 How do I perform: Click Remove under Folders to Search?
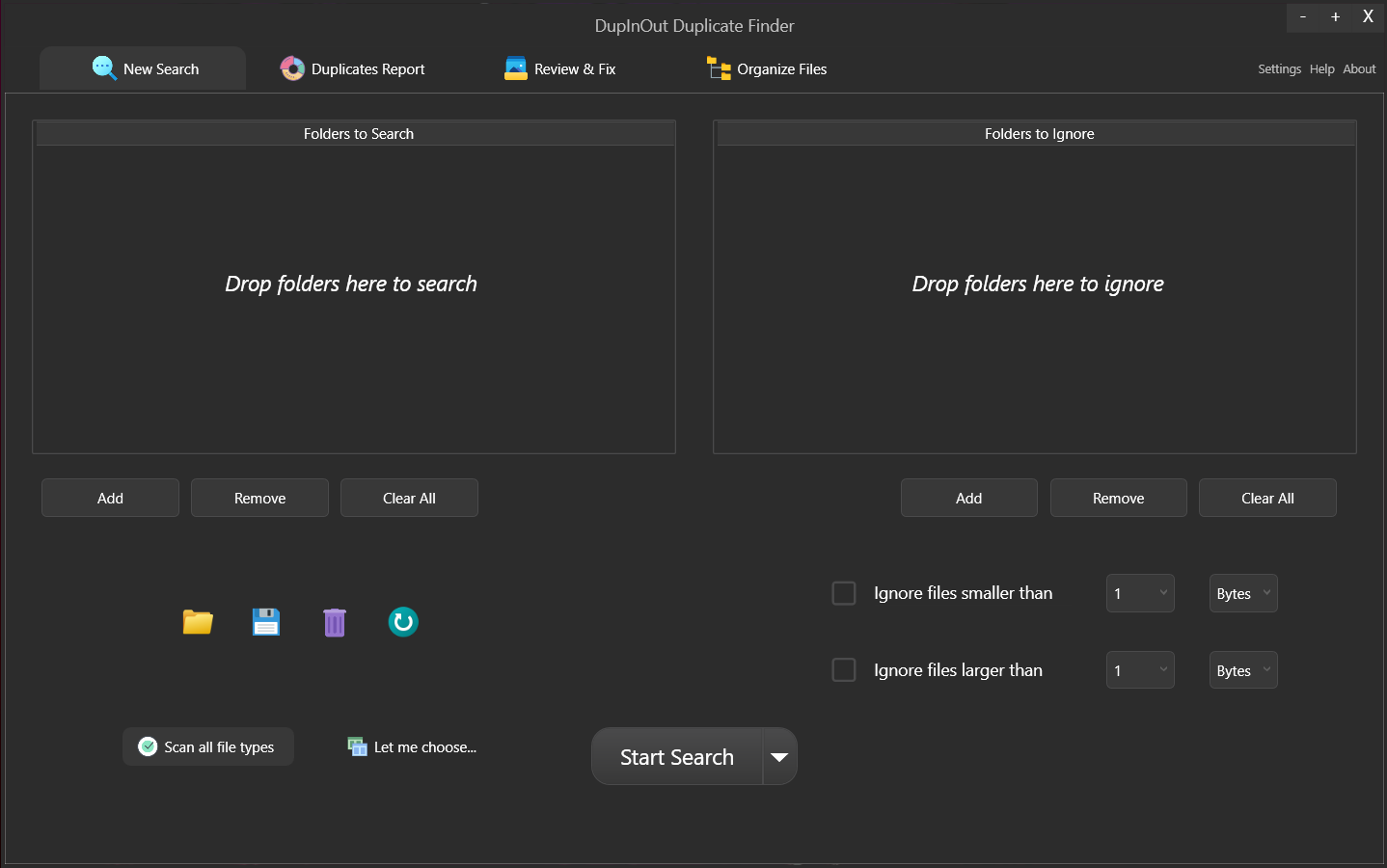(x=259, y=498)
